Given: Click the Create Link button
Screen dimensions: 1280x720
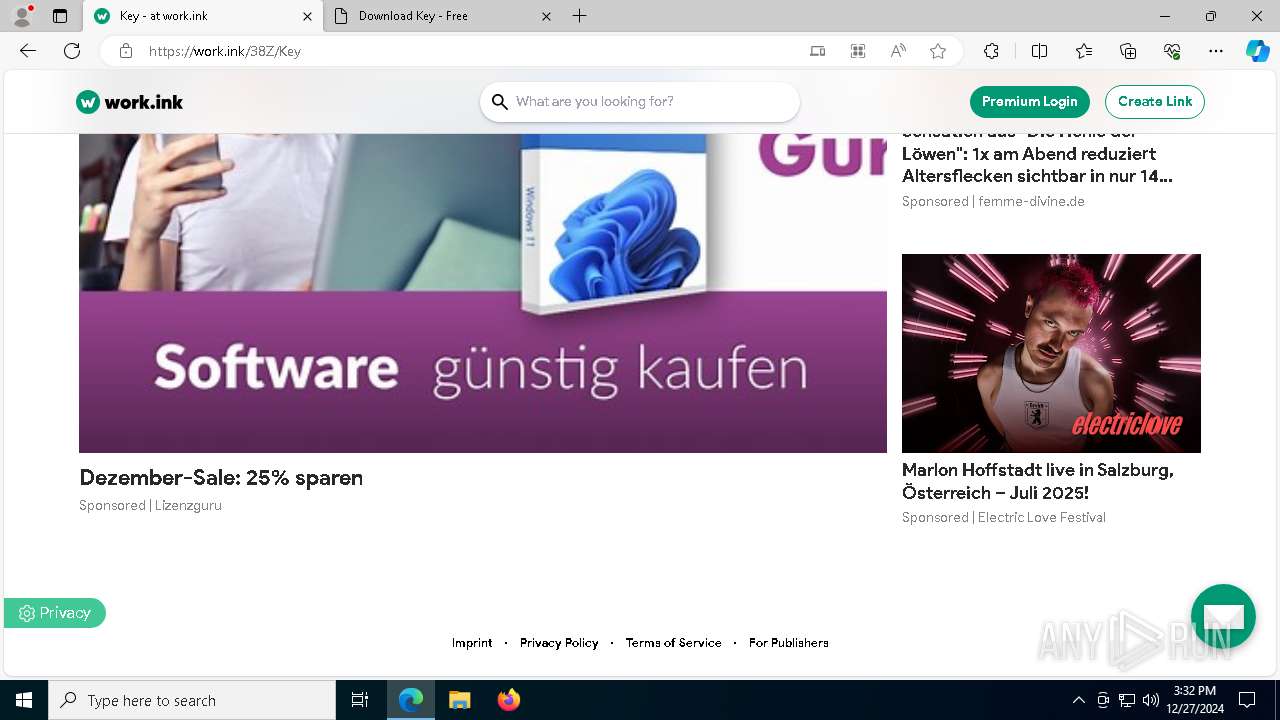Looking at the screenshot, I should pyautogui.click(x=1155, y=102).
